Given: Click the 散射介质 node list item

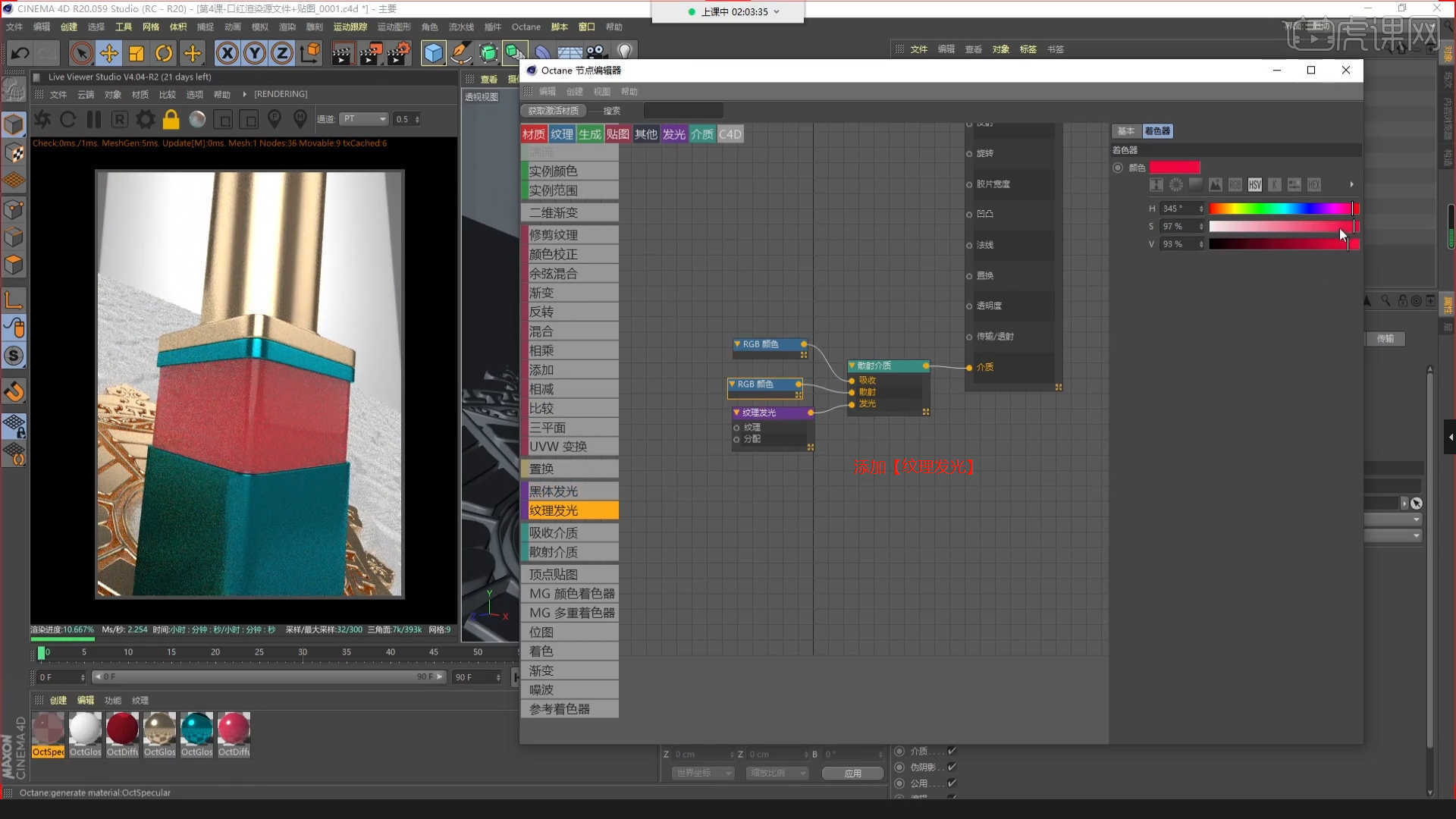Looking at the screenshot, I should pyautogui.click(x=570, y=552).
